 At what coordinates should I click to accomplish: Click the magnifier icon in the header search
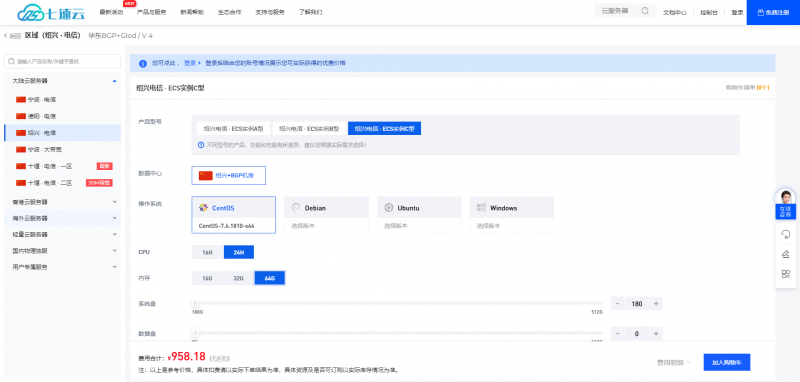(645, 11)
